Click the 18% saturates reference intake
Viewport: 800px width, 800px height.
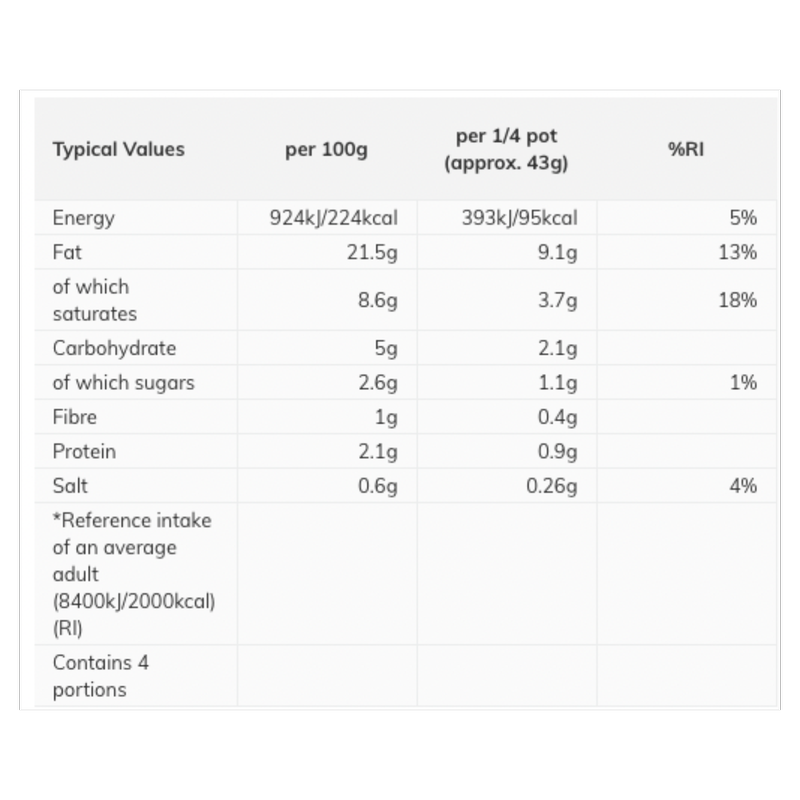click(x=737, y=300)
